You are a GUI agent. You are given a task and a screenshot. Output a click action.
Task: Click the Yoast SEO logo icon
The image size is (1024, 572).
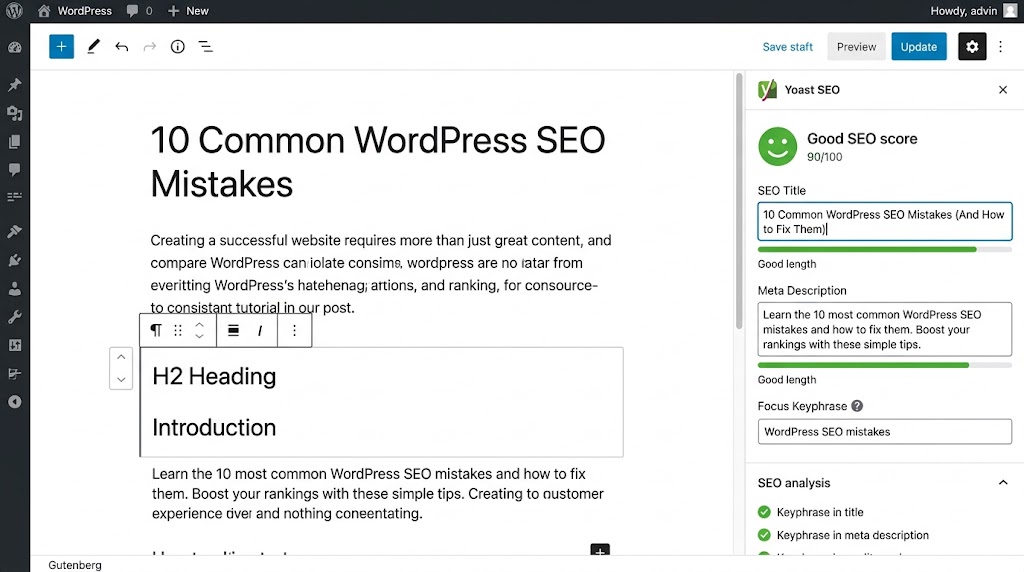coord(767,89)
